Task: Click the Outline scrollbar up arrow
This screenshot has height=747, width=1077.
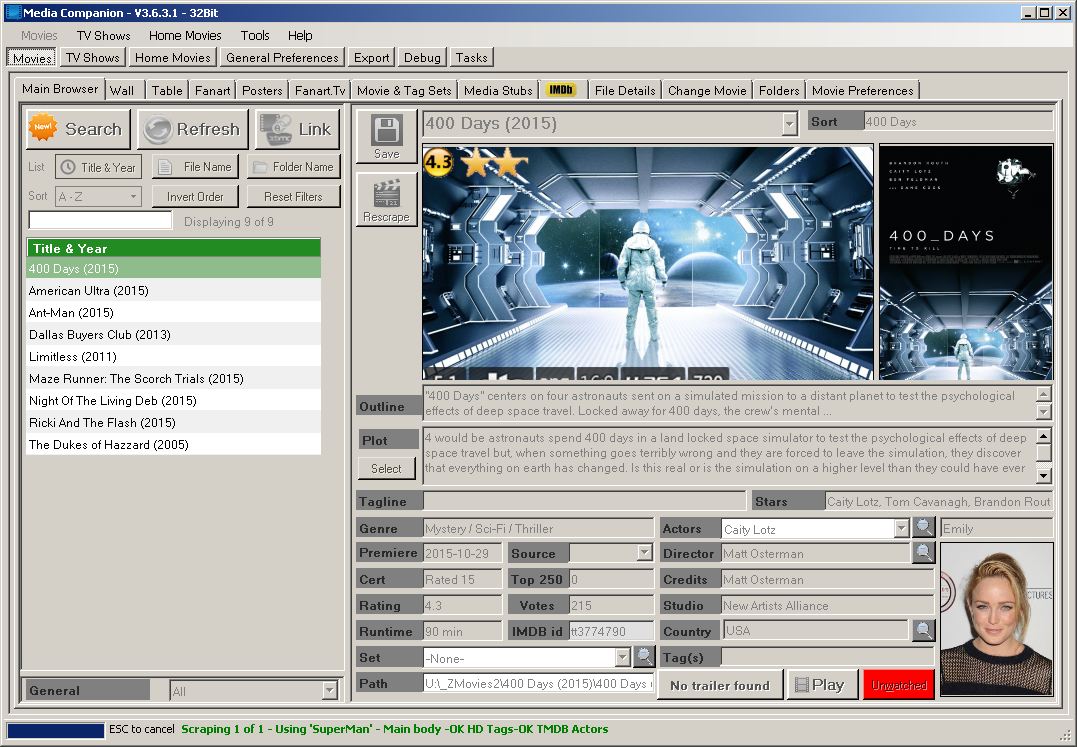Action: point(1043,394)
